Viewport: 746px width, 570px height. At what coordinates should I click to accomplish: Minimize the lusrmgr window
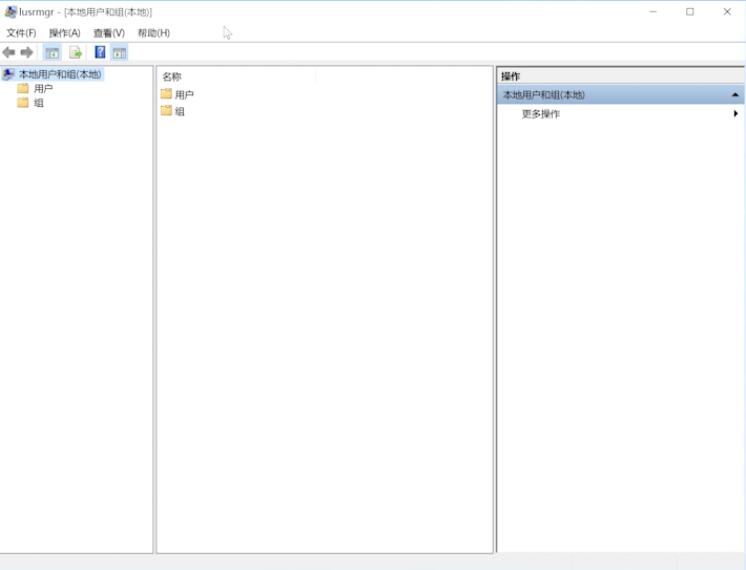(x=653, y=12)
